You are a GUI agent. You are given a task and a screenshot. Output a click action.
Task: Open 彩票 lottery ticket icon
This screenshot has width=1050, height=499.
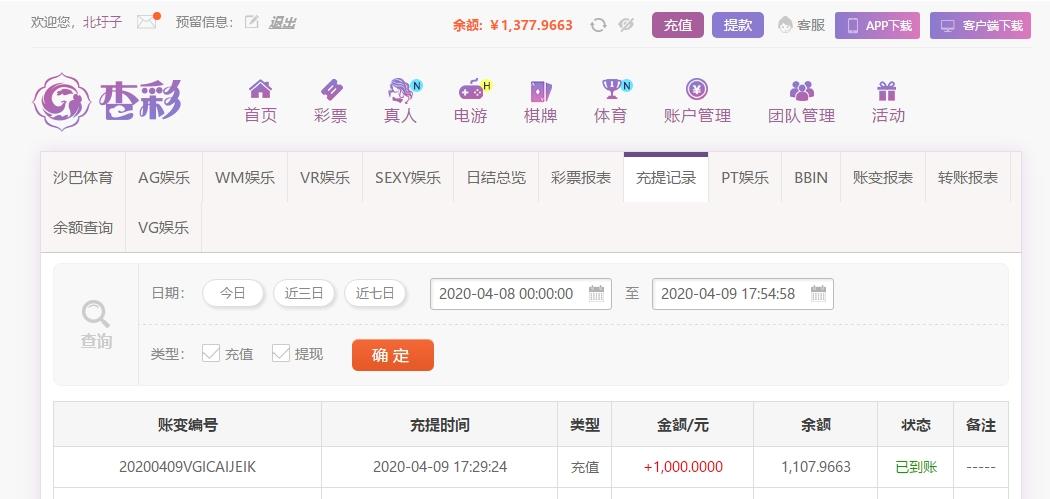coord(331,89)
